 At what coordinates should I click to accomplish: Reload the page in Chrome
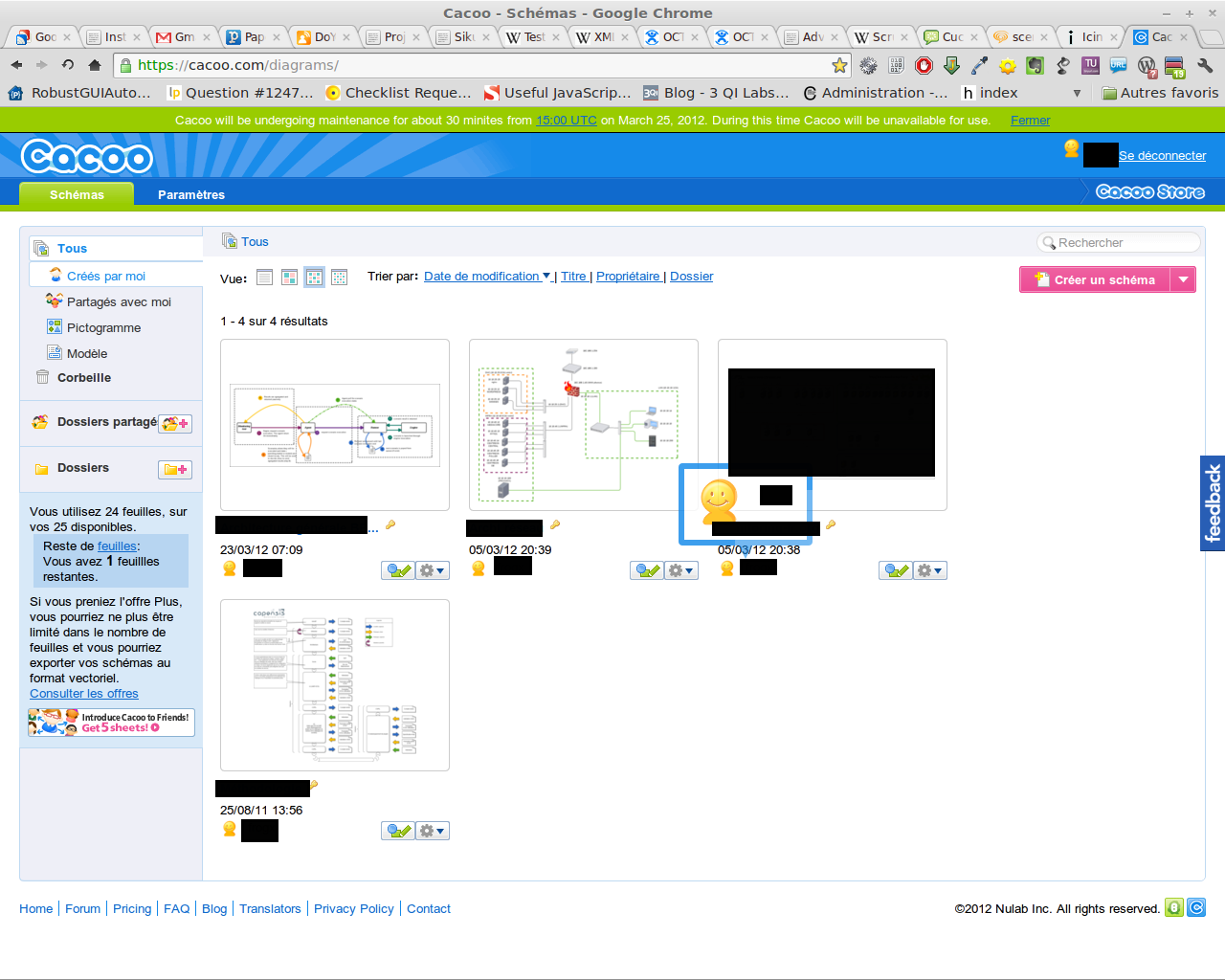pos(68,65)
